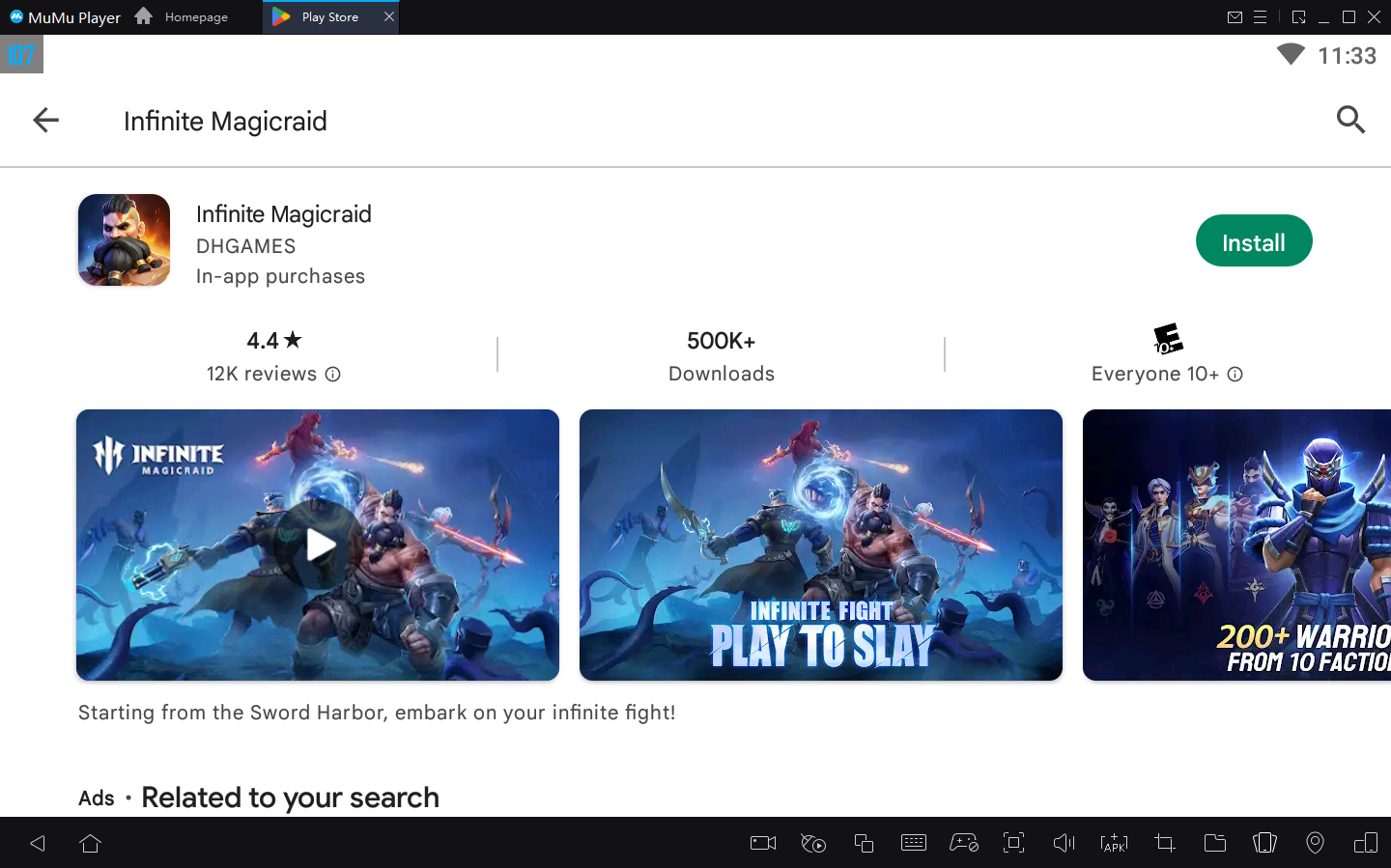The height and width of the screenshot is (868, 1391).
Task: Close the Play Store tab
Action: point(389,16)
